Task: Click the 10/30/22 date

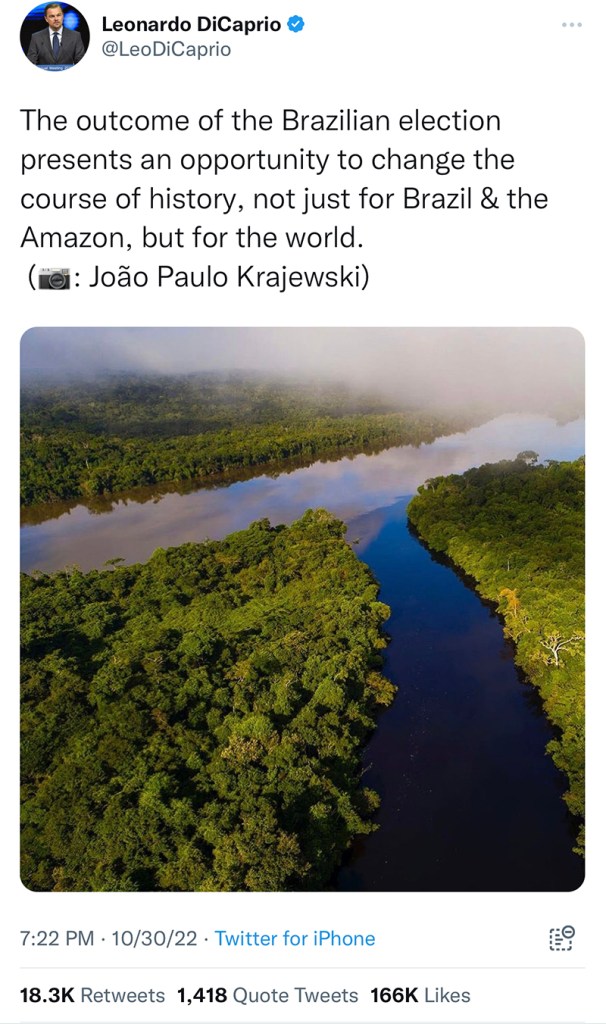Action: click(x=154, y=938)
